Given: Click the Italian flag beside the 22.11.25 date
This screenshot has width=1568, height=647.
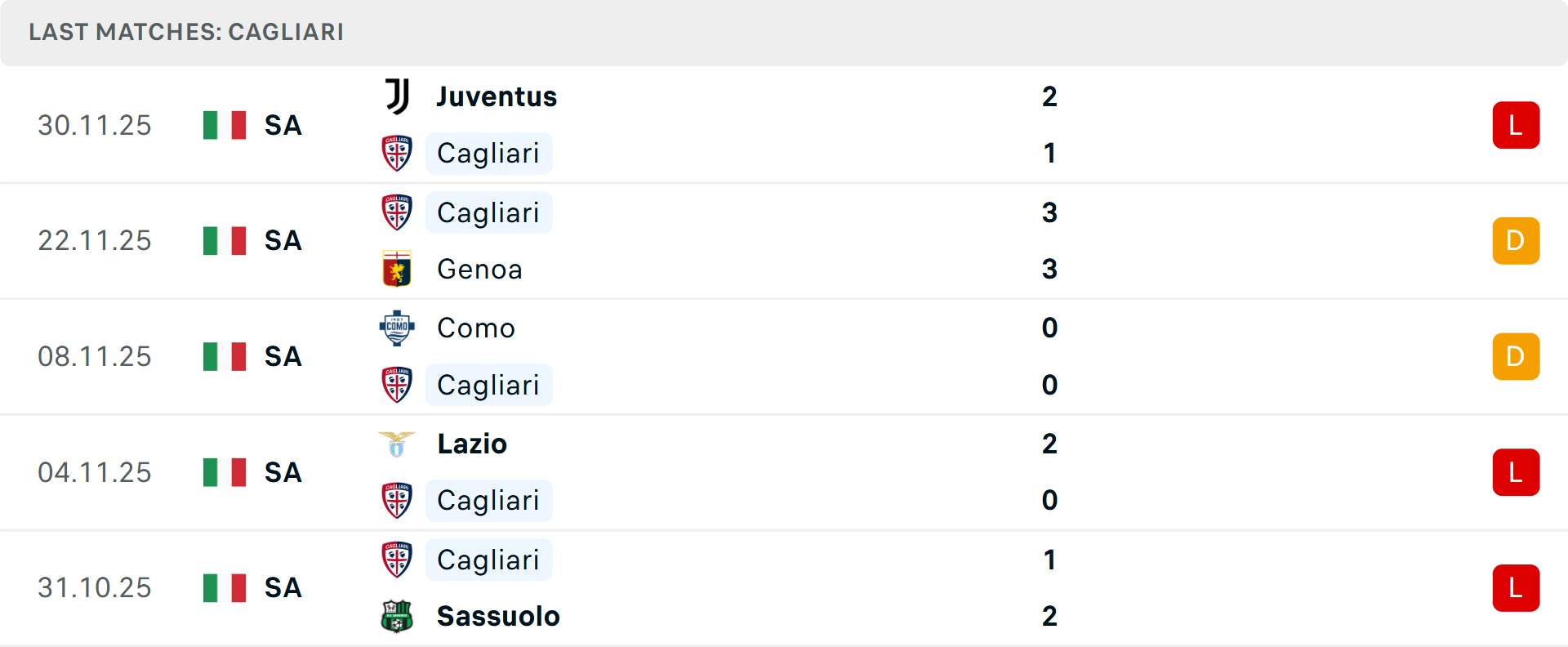Looking at the screenshot, I should [224, 241].
